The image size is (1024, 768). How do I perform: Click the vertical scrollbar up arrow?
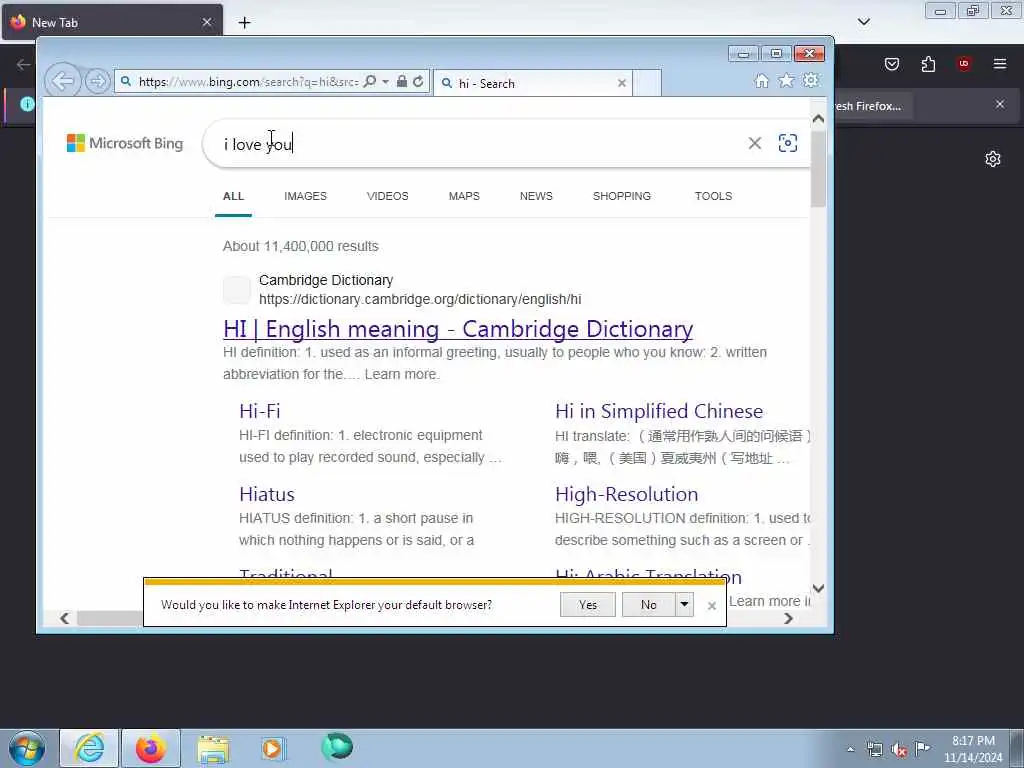tap(818, 119)
